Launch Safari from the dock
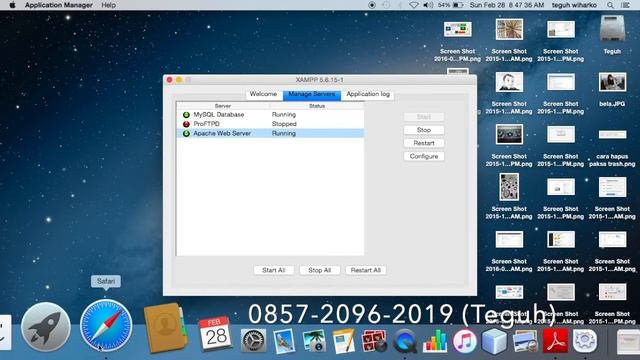This screenshot has height=360, width=640. (x=106, y=325)
